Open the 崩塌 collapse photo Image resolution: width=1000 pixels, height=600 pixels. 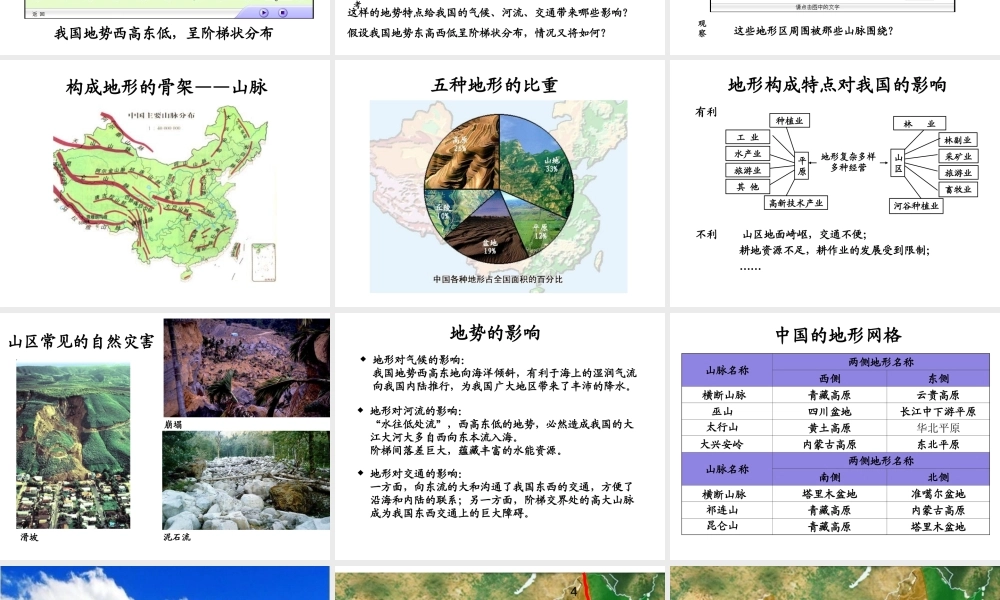coord(247,368)
